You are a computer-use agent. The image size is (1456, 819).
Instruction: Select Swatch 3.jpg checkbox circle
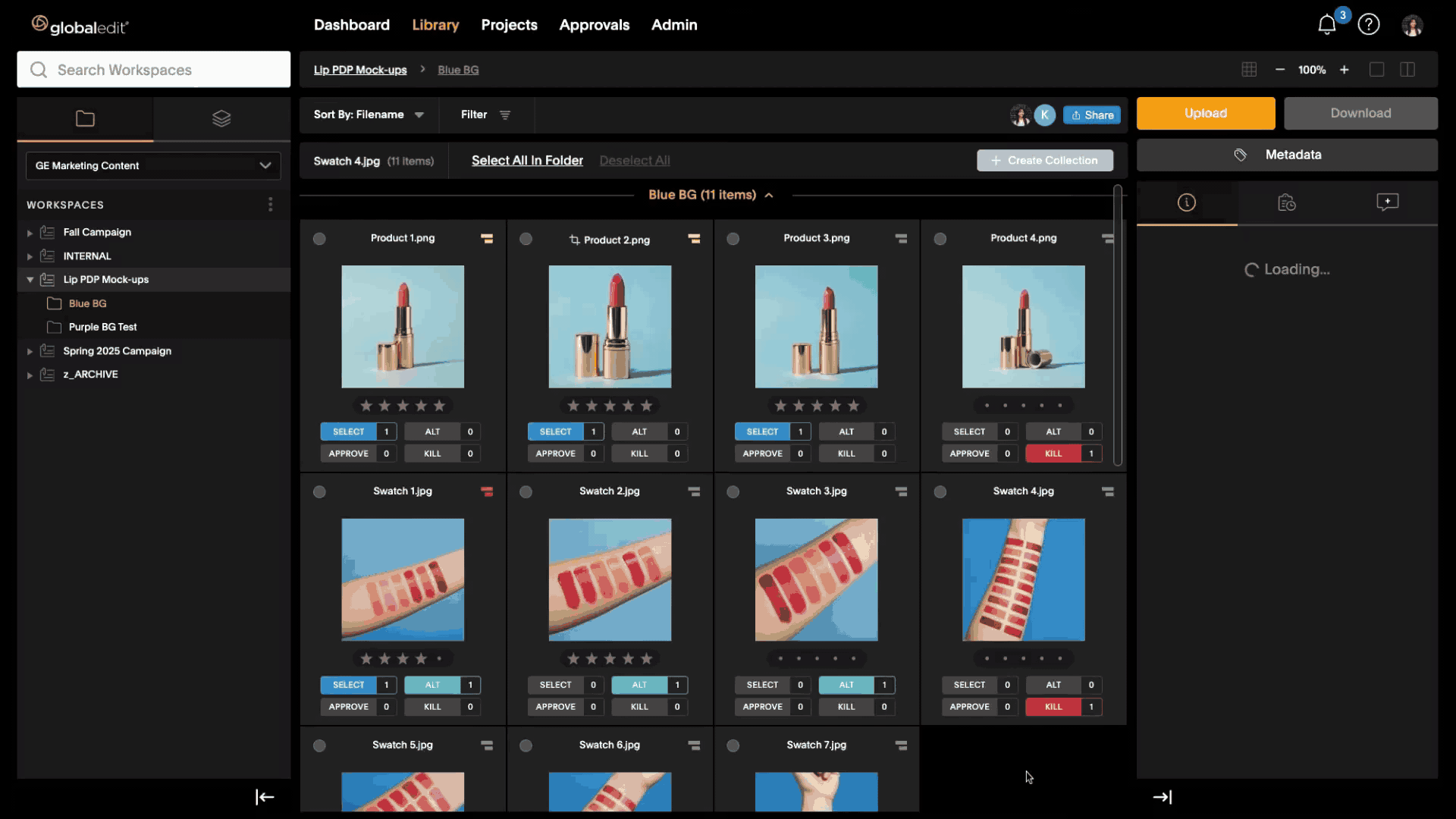point(733,492)
